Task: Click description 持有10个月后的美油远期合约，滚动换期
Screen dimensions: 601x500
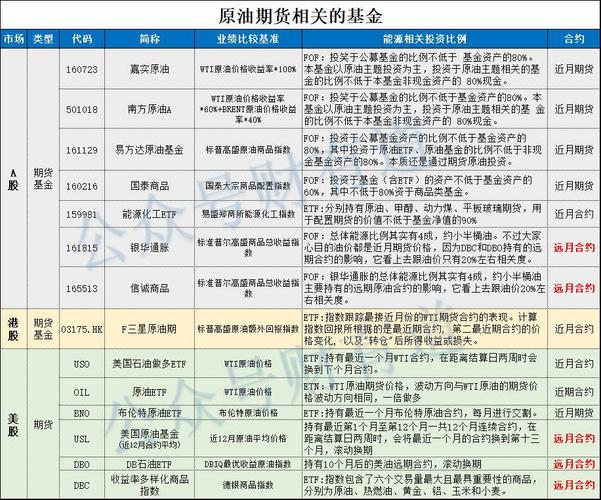Action: (392, 464)
